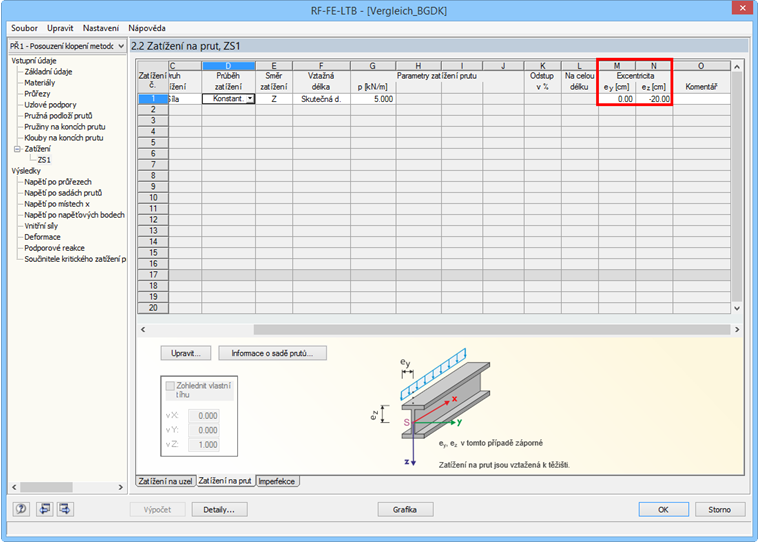Open the Nastavení menu
The height and width of the screenshot is (542, 760).
pyautogui.click(x=100, y=28)
